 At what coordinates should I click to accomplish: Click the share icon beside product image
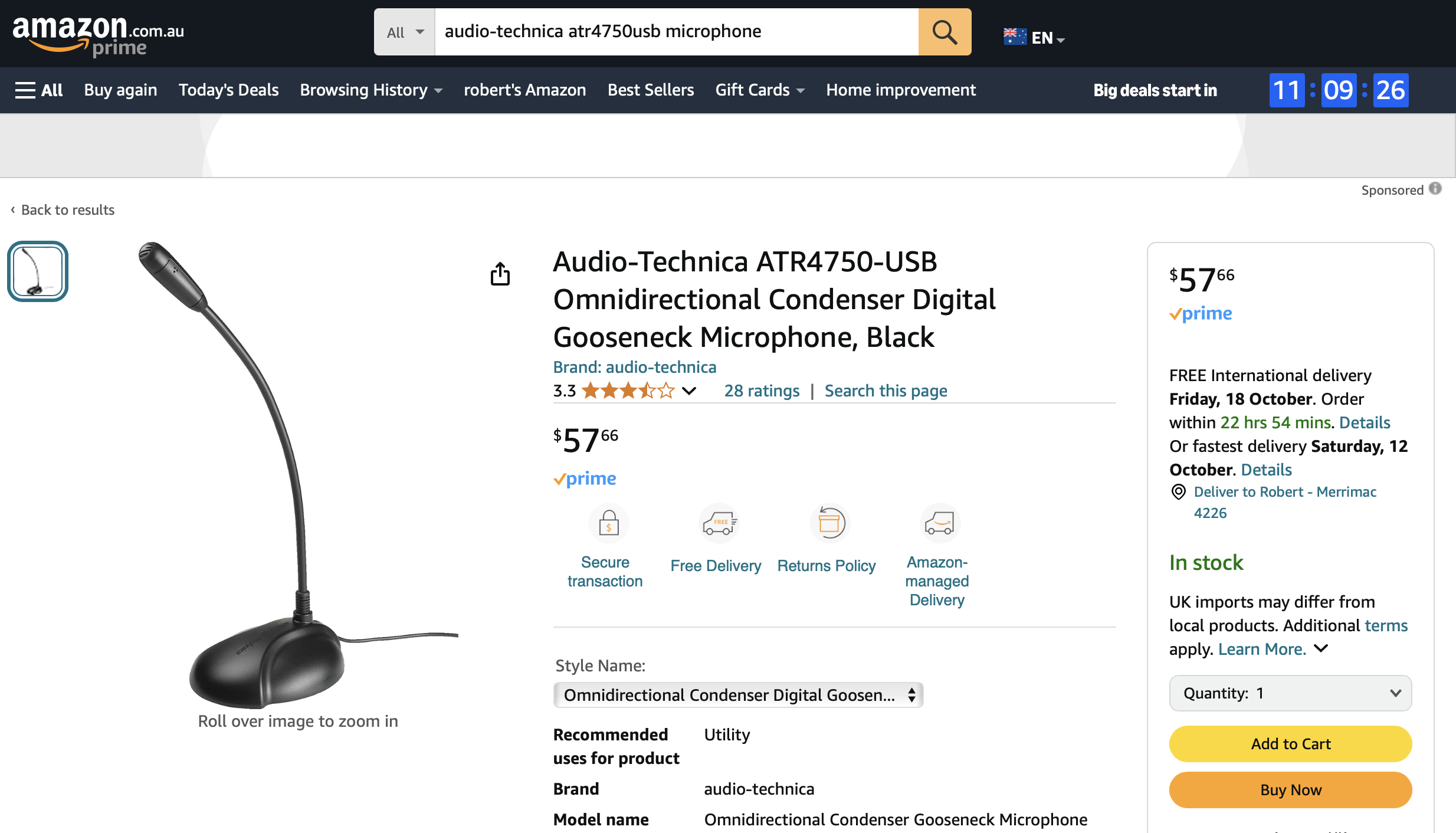click(500, 274)
